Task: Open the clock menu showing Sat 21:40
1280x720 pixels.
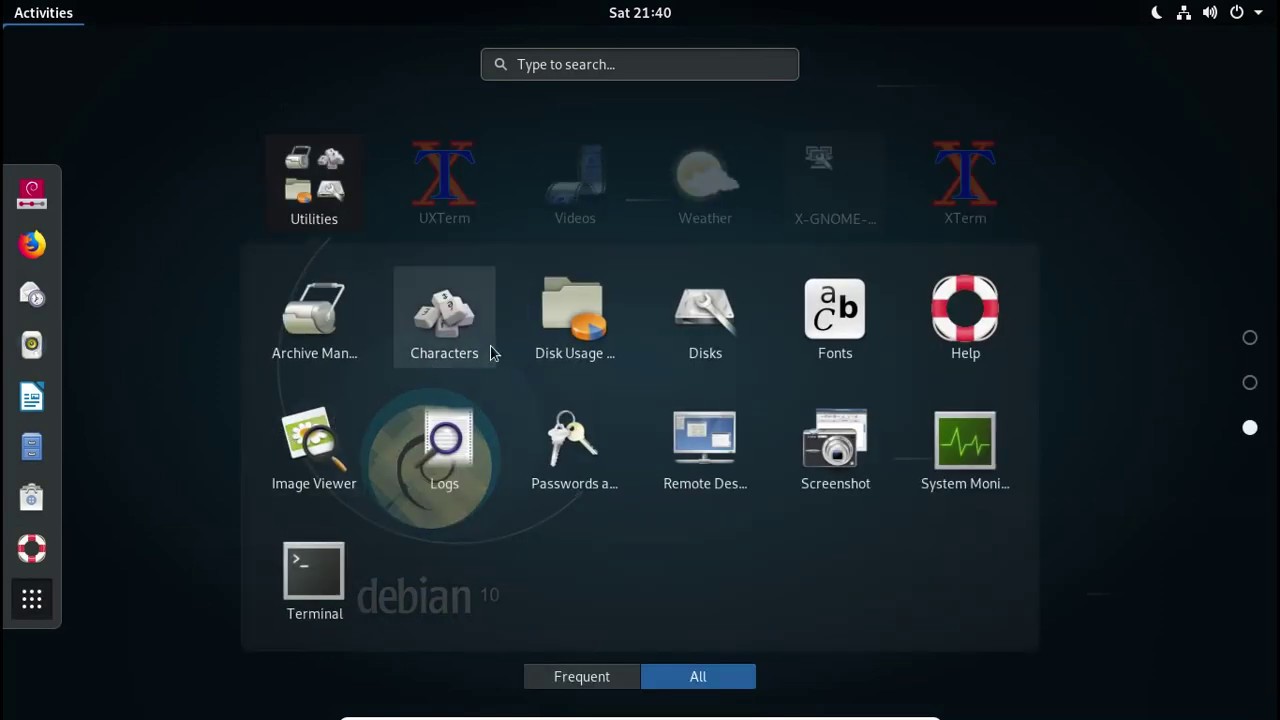Action: pyautogui.click(x=640, y=13)
